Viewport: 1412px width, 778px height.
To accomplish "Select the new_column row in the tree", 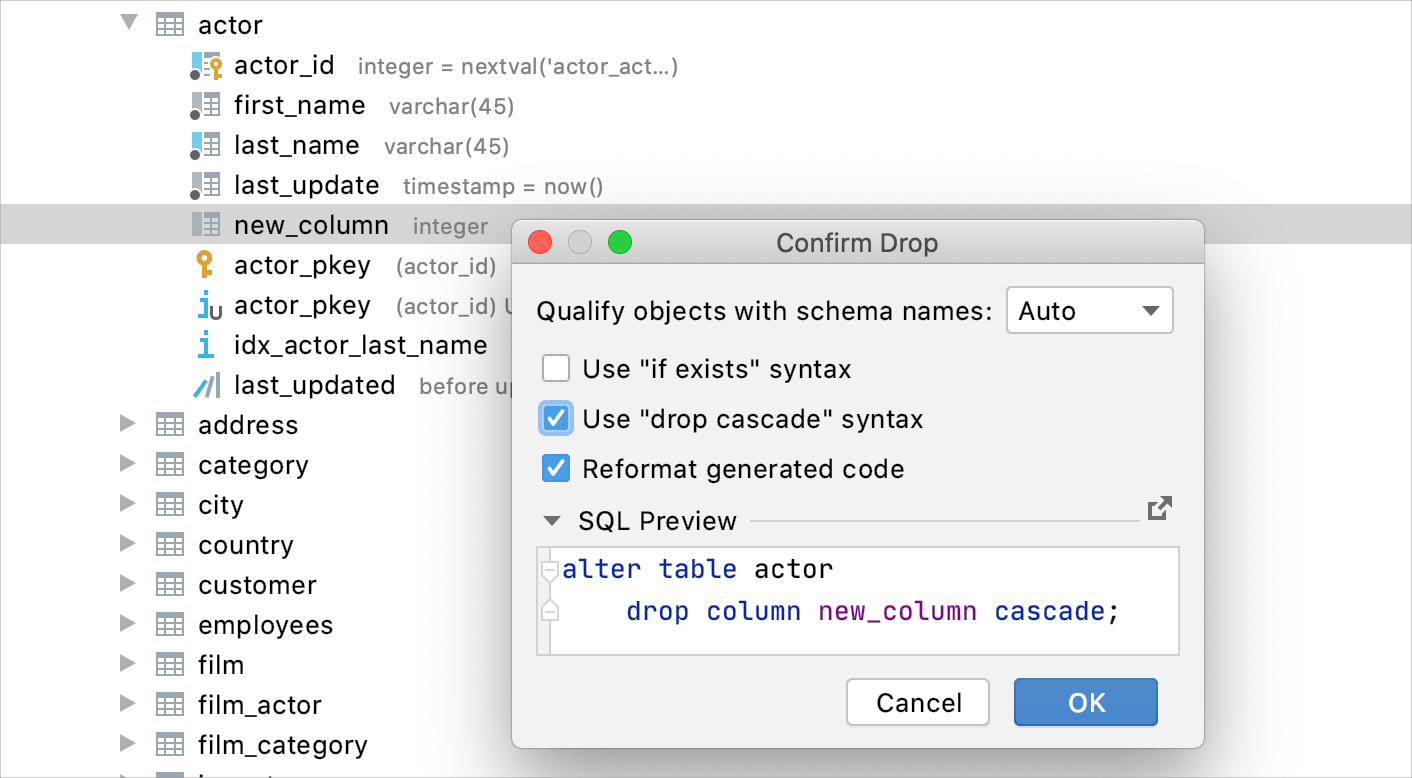I will (312, 224).
